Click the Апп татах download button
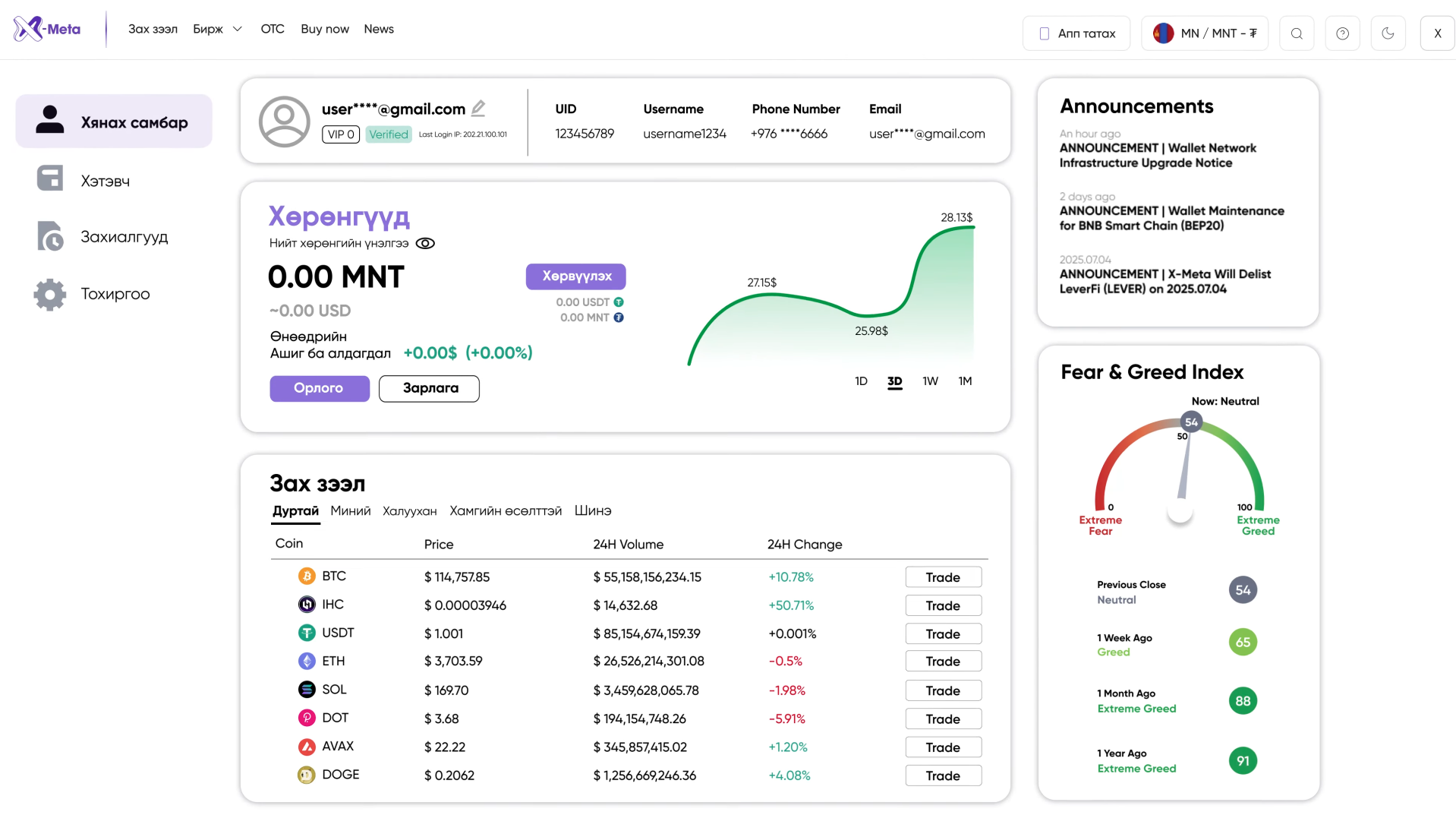Screen dimensions: 1456x815 [x=1076, y=33]
